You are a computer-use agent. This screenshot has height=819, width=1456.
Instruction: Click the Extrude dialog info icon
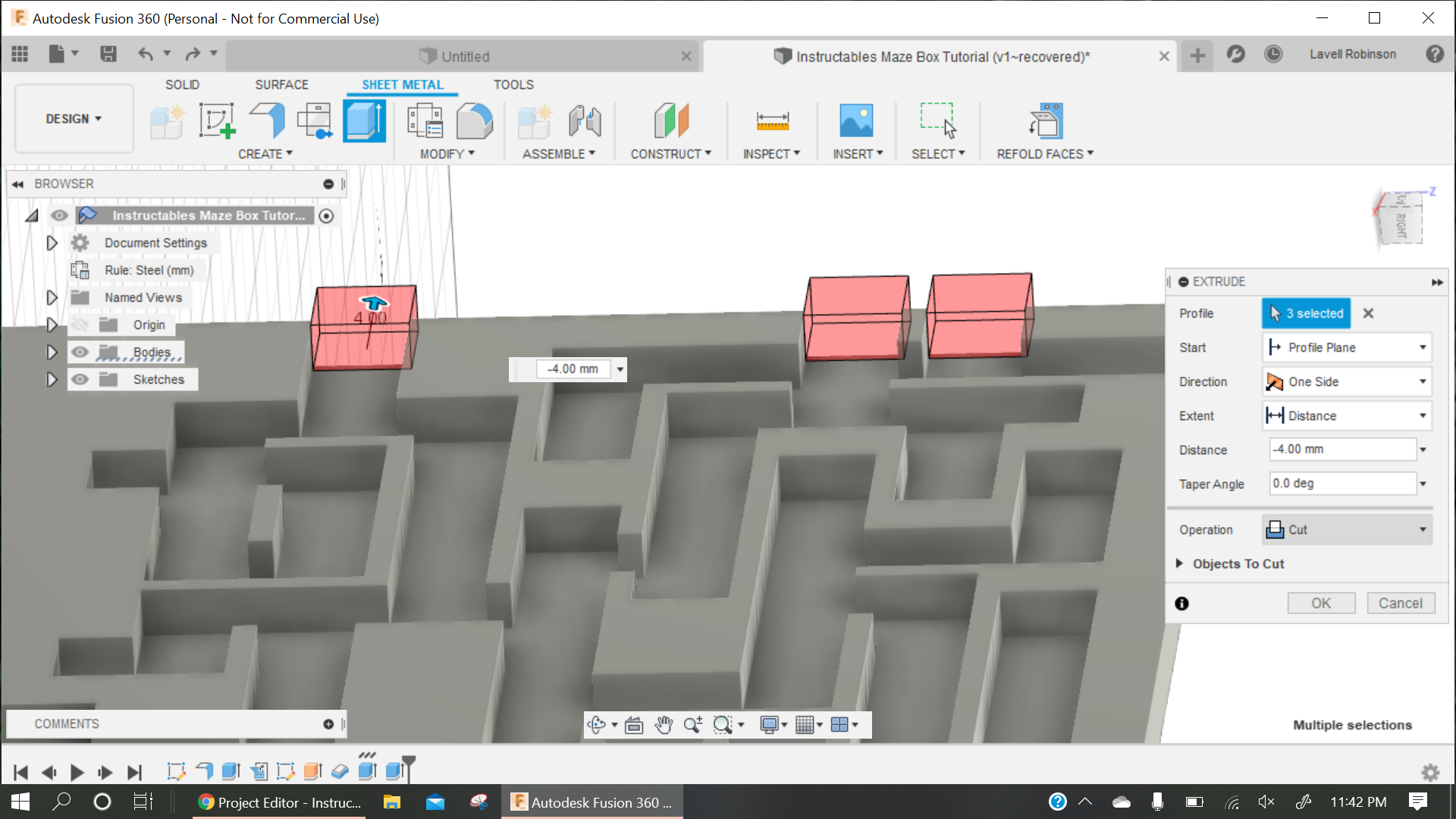point(1181,604)
